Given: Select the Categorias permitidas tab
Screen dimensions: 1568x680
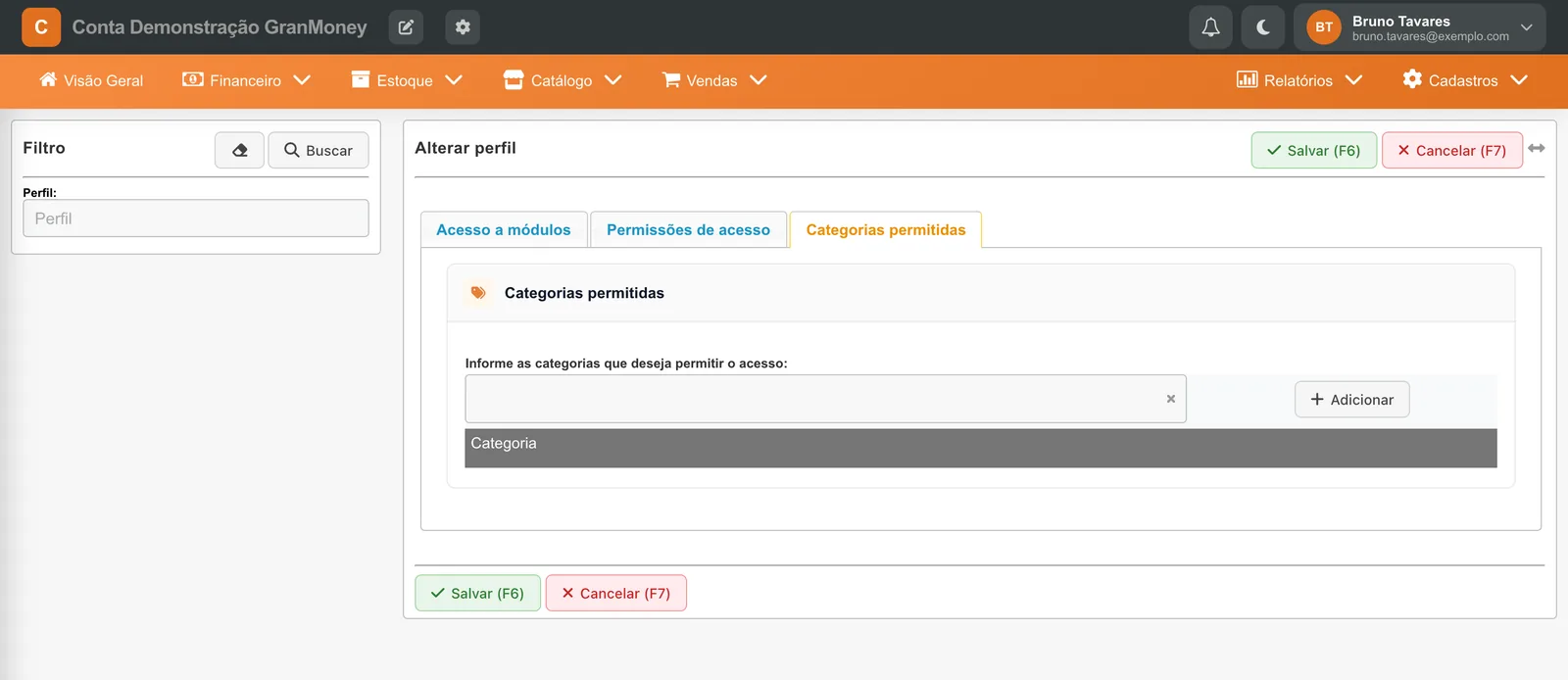Looking at the screenshot, I should 886,229.
